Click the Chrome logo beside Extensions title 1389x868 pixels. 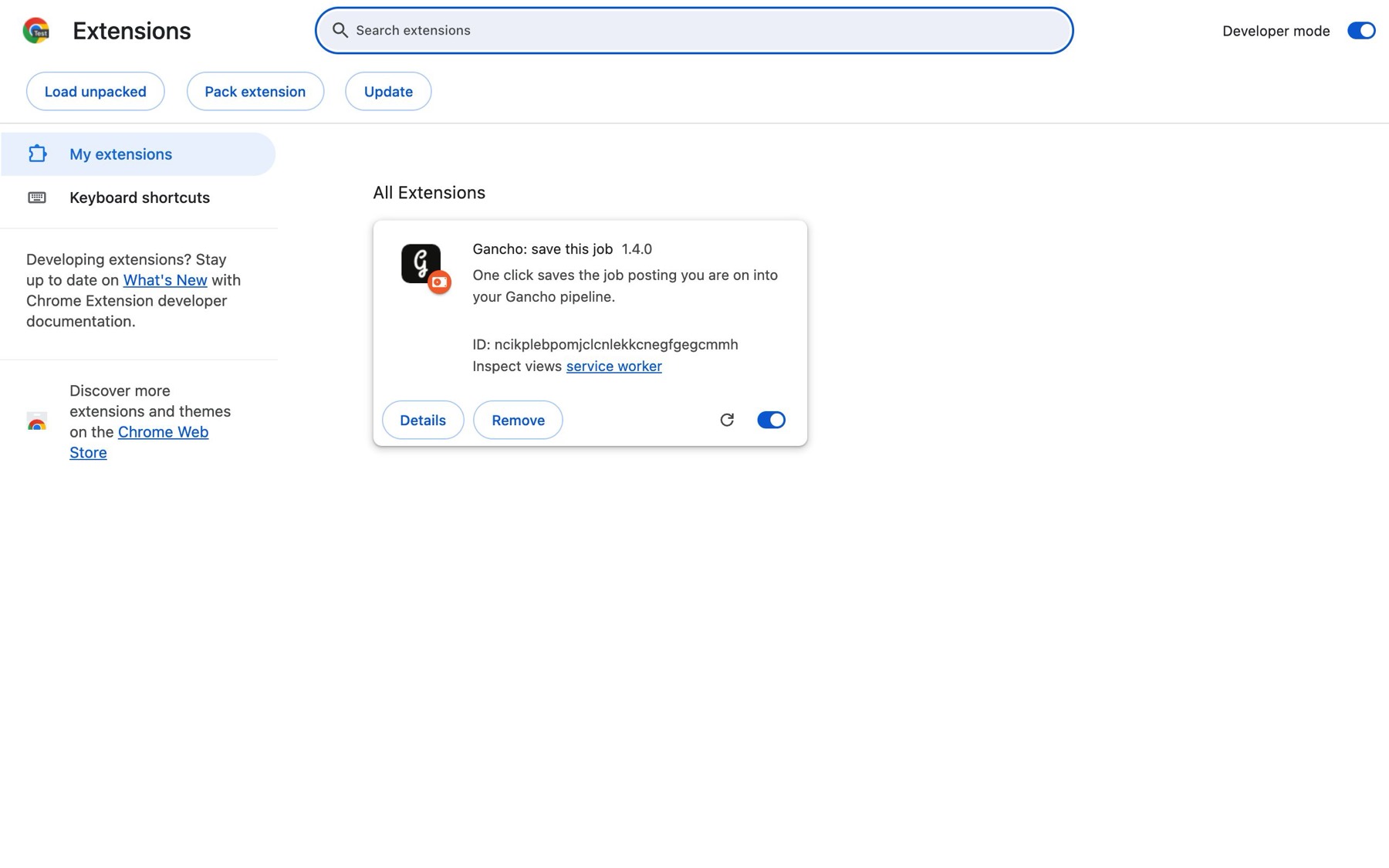tap(36, 30)
